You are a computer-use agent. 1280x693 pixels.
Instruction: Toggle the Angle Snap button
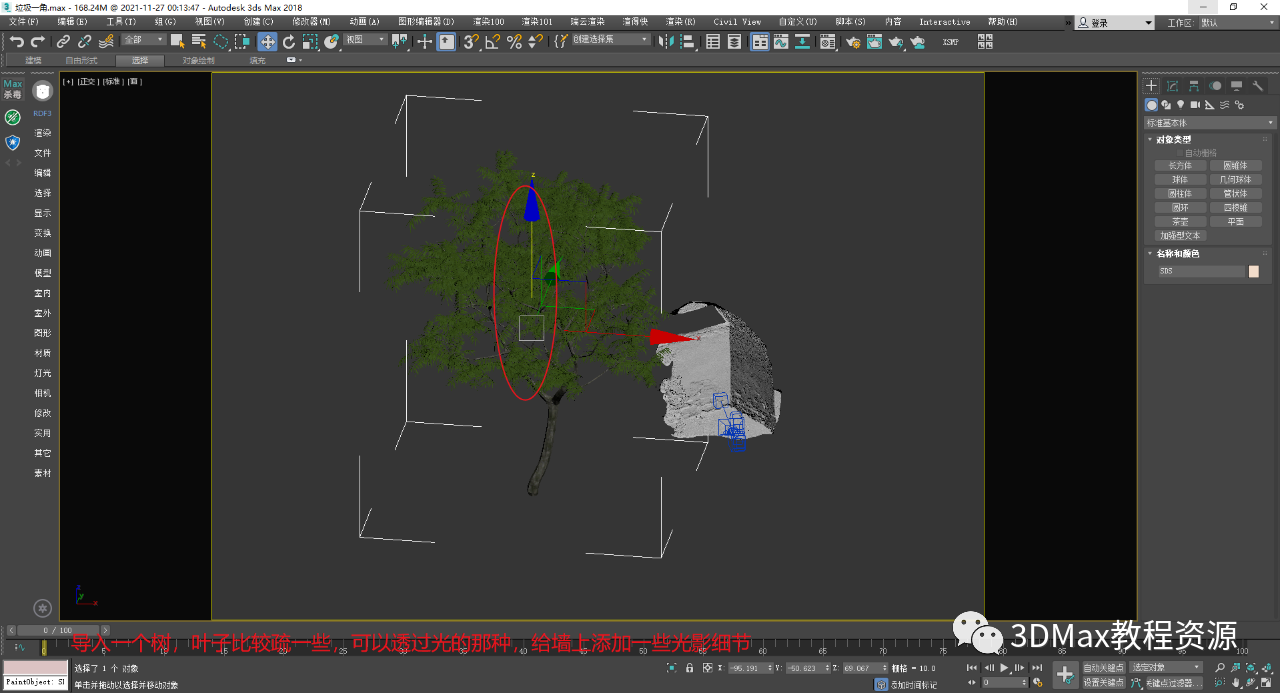click(x=492, y=41)
